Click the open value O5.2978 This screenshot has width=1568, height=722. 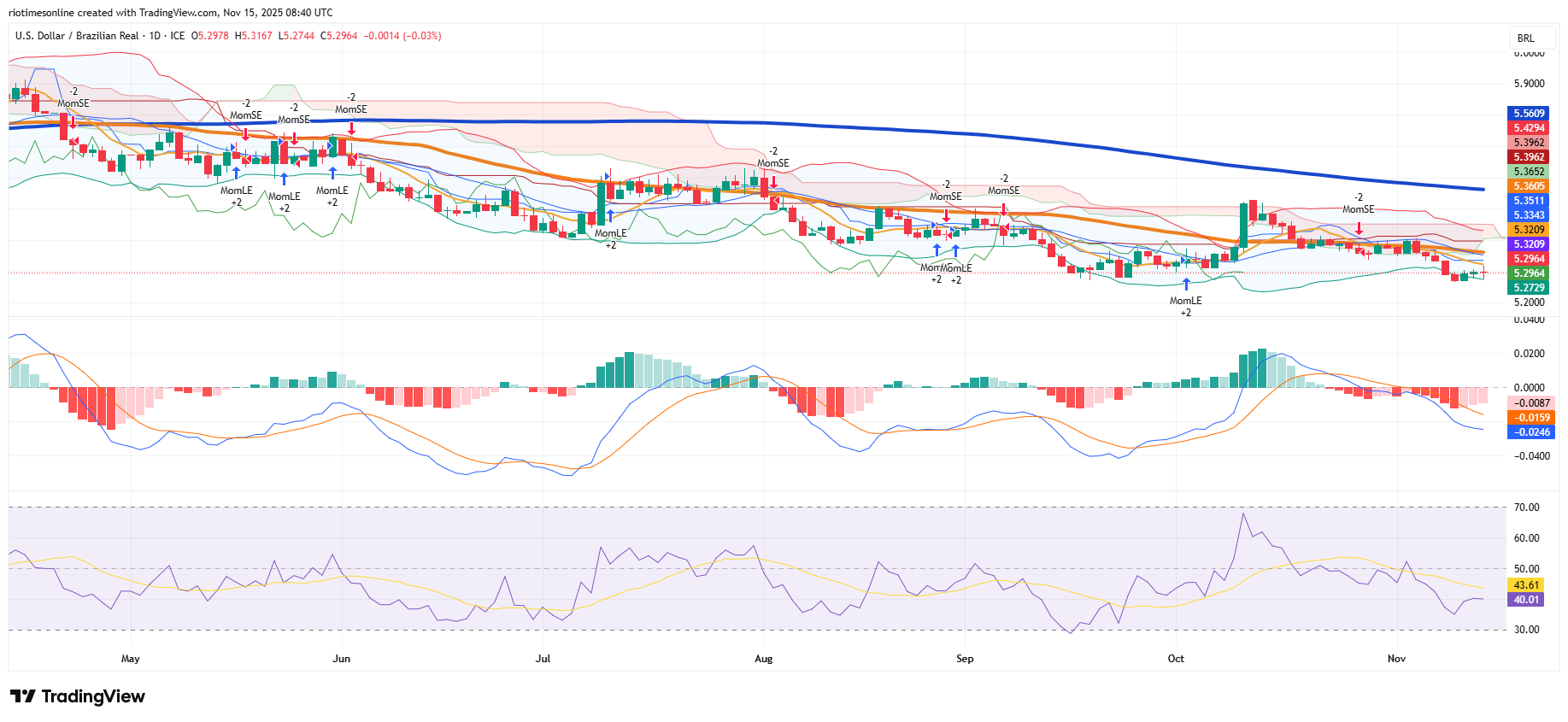(x=209, y=36)
